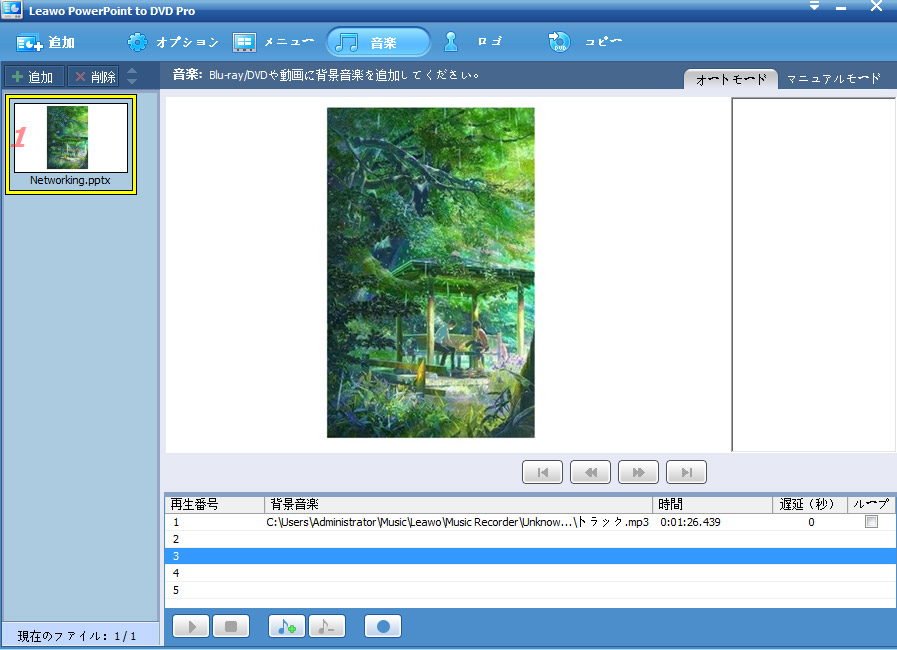Click the 背景音楽 column header
The width and height of the screenshot is (897, 650).
[458, 504]
